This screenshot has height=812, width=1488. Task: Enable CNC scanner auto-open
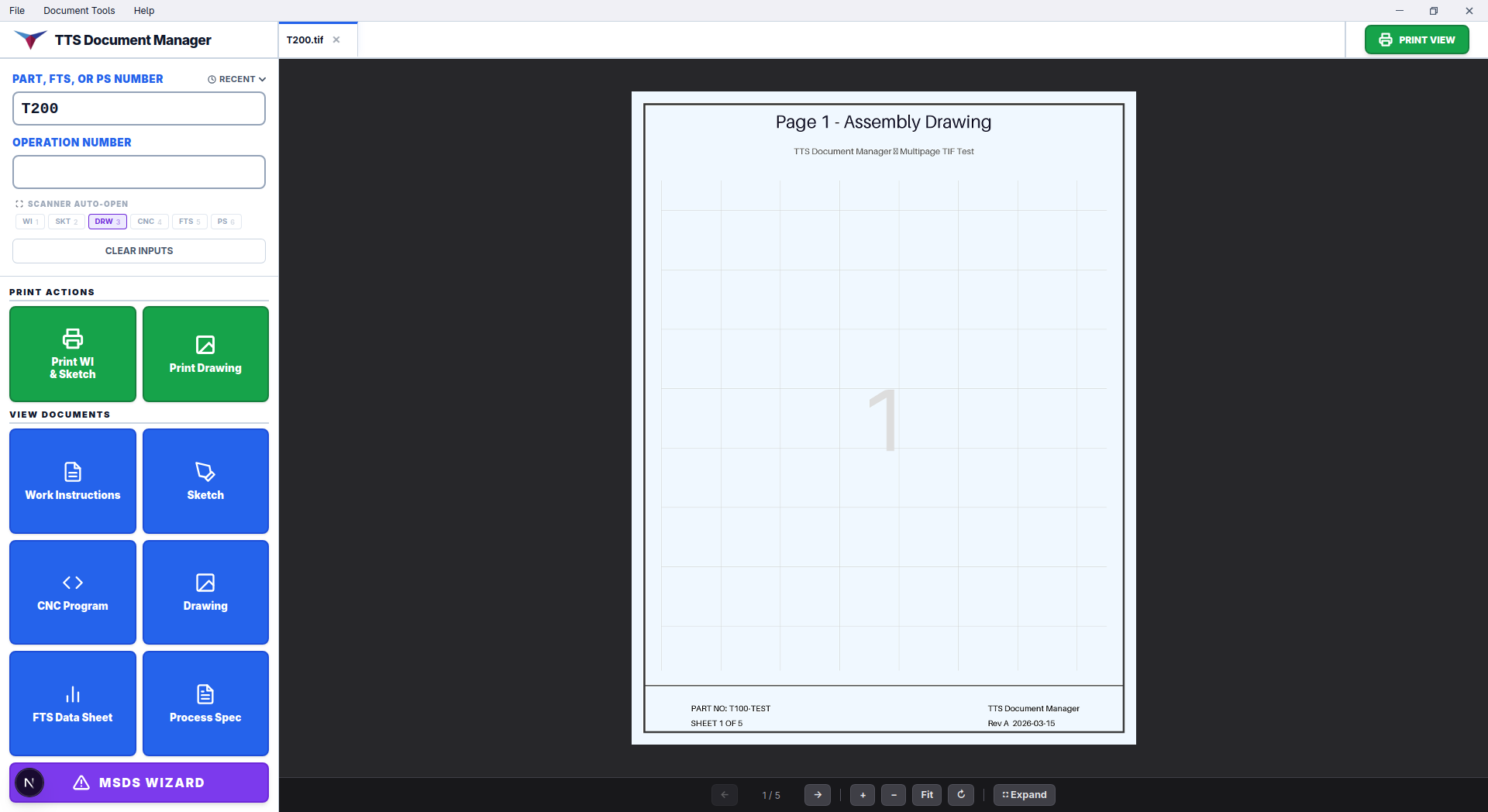tap(149, 222)
